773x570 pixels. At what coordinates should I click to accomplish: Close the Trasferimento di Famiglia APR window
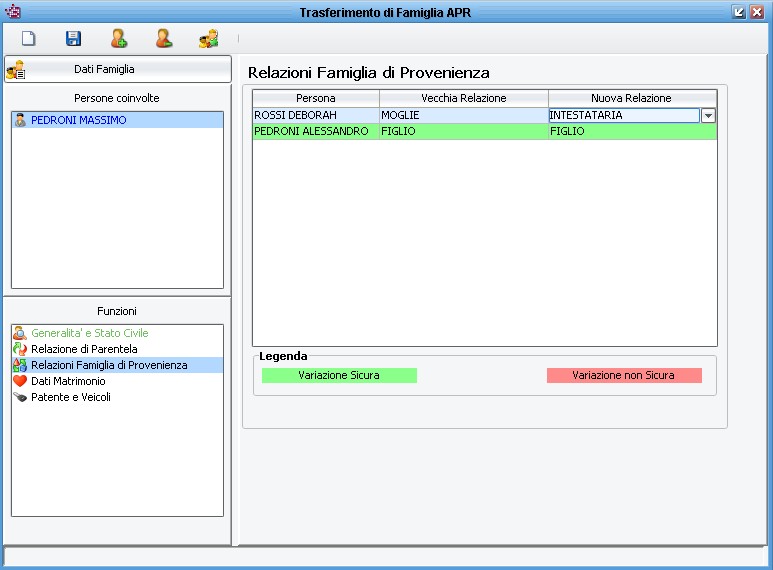tap(757, 12)
